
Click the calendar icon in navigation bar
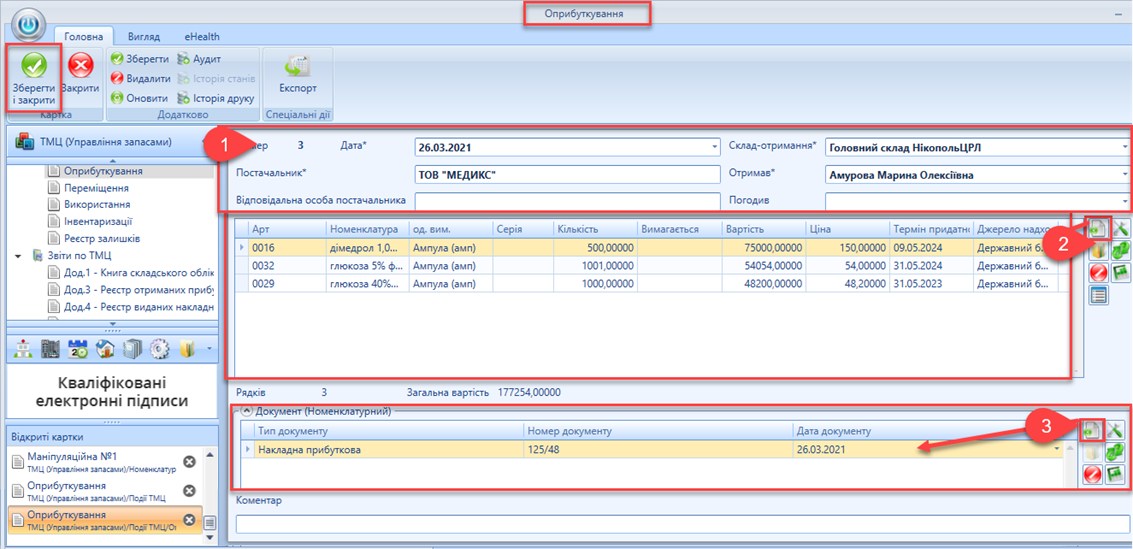coord(77,349)
